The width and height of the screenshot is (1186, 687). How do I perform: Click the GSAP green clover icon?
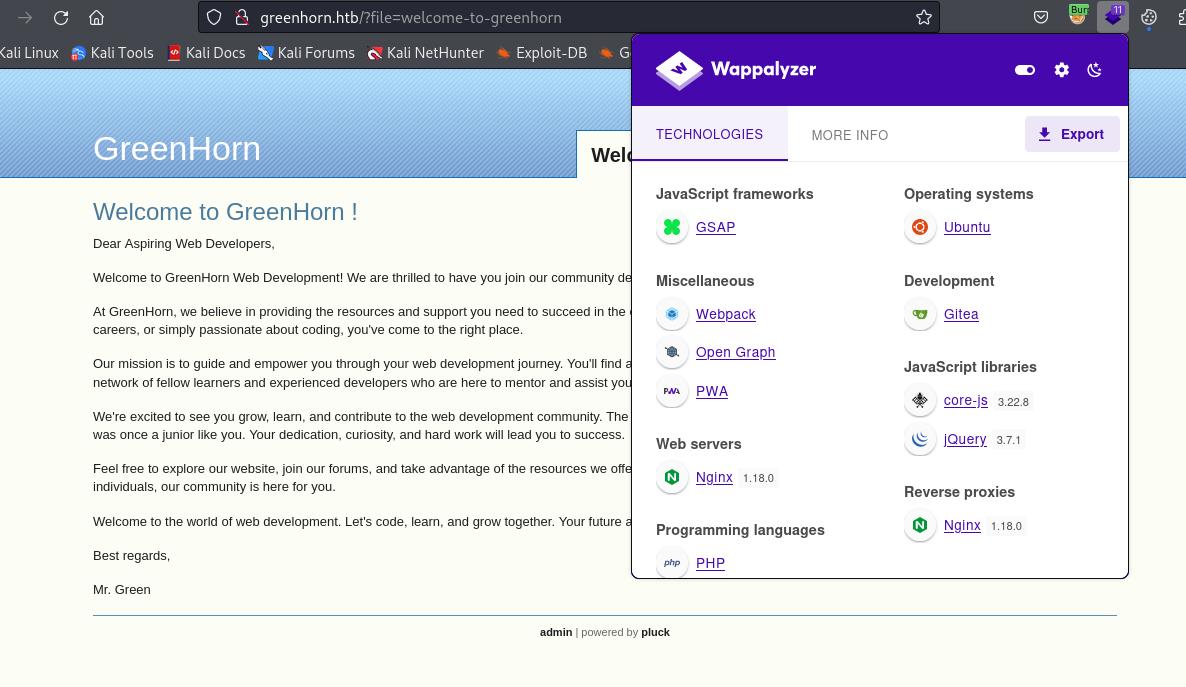pos(672,227)
